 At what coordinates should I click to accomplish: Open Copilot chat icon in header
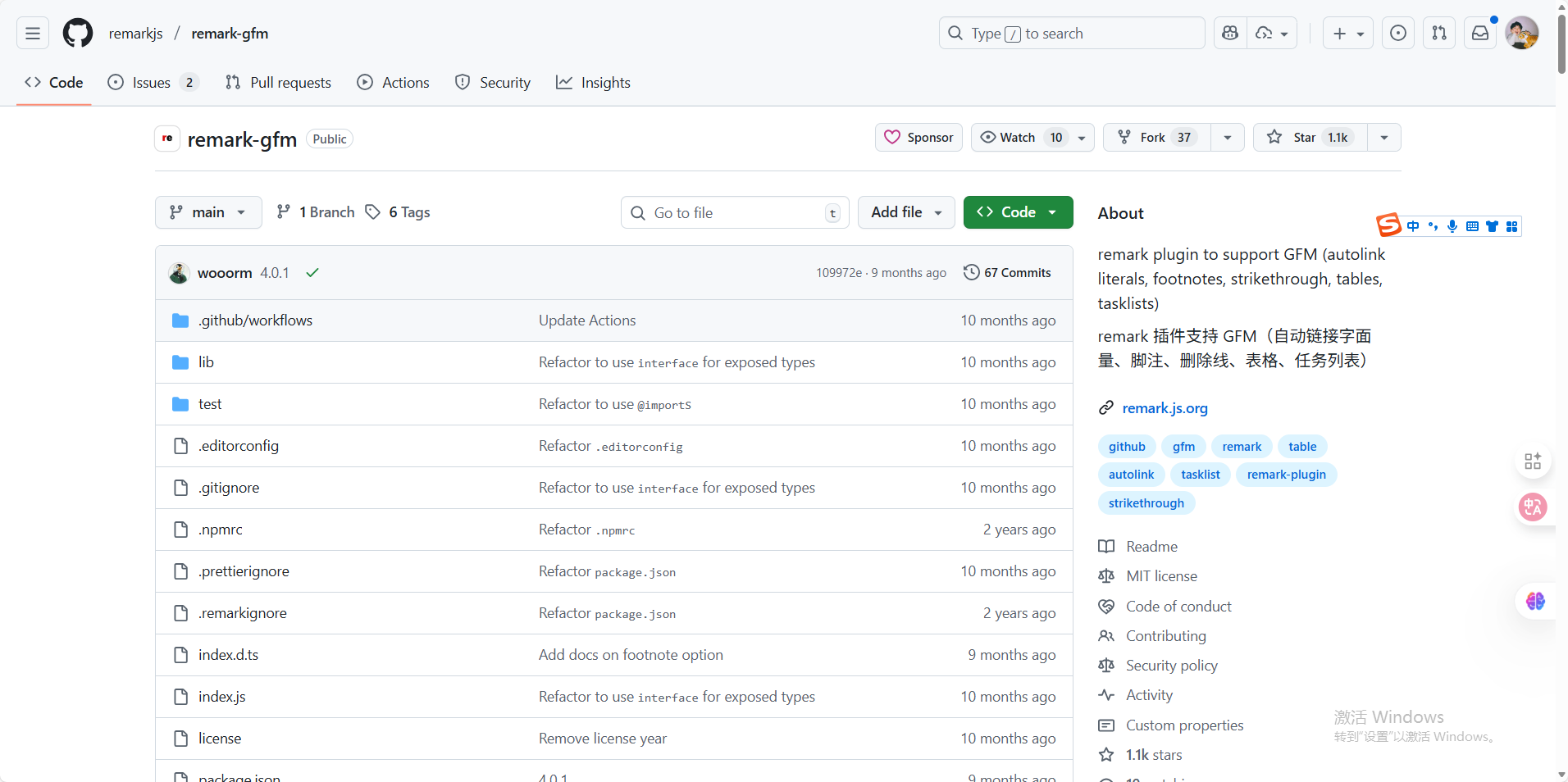point(1230,34)
